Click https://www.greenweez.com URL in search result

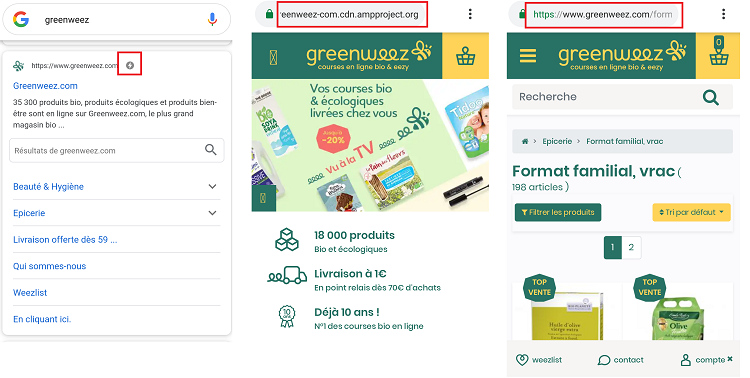coord(74,66)
